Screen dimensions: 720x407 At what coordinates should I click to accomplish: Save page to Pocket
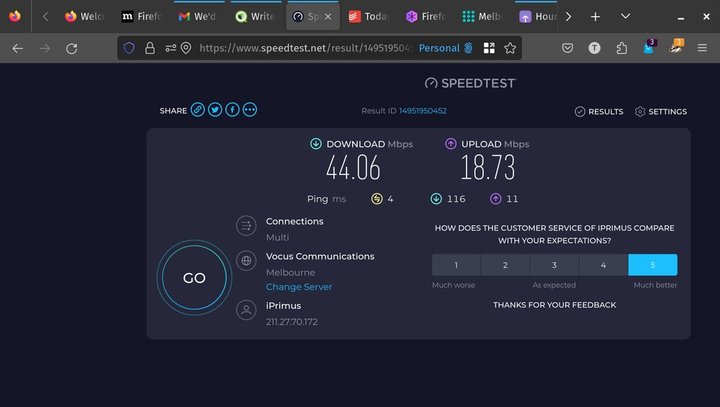click(568, 48)
